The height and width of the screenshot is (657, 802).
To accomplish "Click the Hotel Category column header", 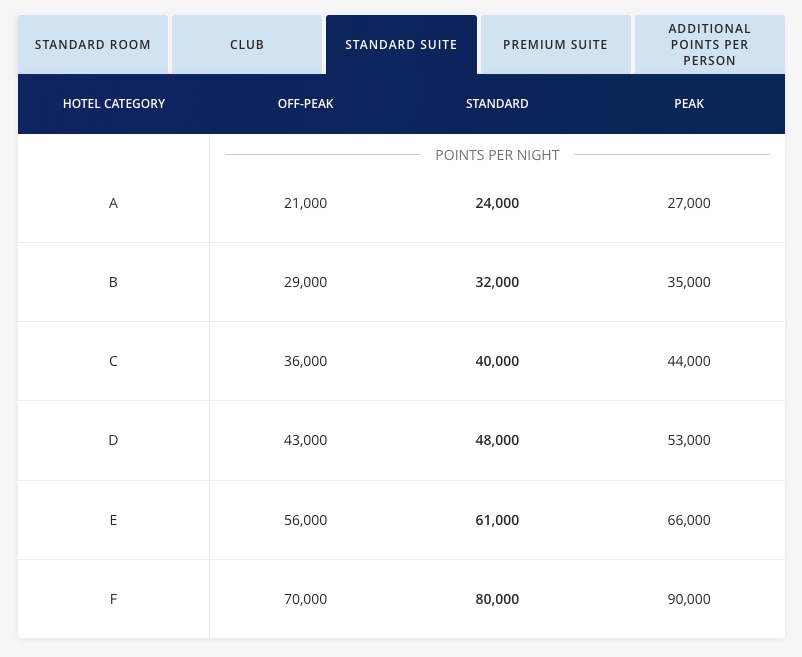I will pyautogui.click(x=113, y=103).
